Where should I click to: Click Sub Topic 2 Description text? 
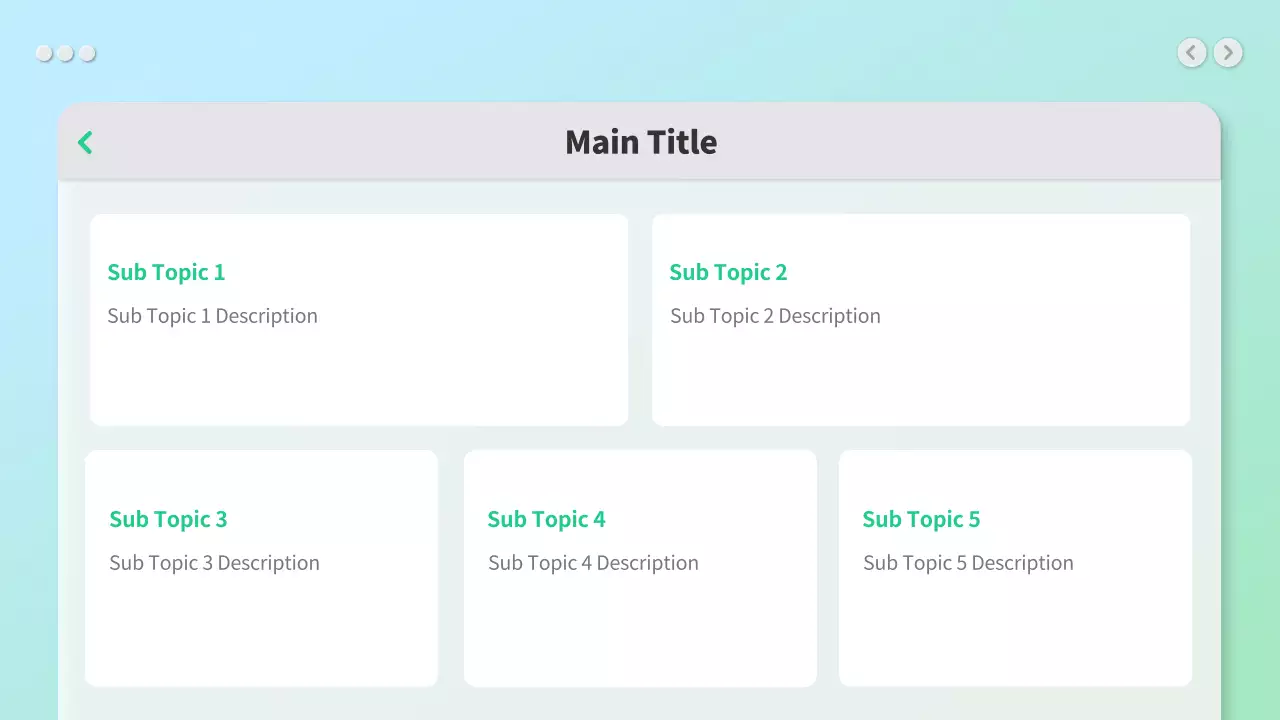(x=775, y=316)
